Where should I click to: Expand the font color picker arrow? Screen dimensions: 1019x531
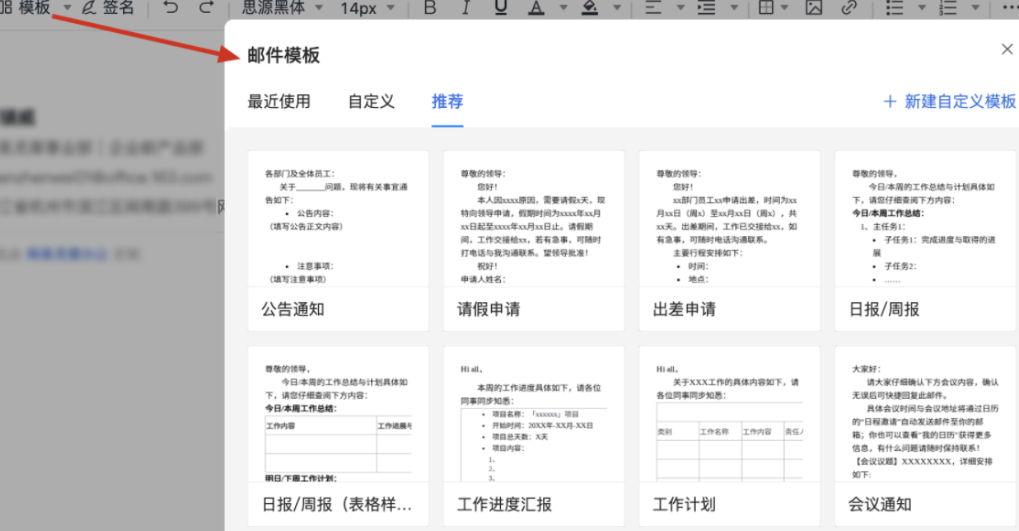pyautogui.click(x=563, y=8)
